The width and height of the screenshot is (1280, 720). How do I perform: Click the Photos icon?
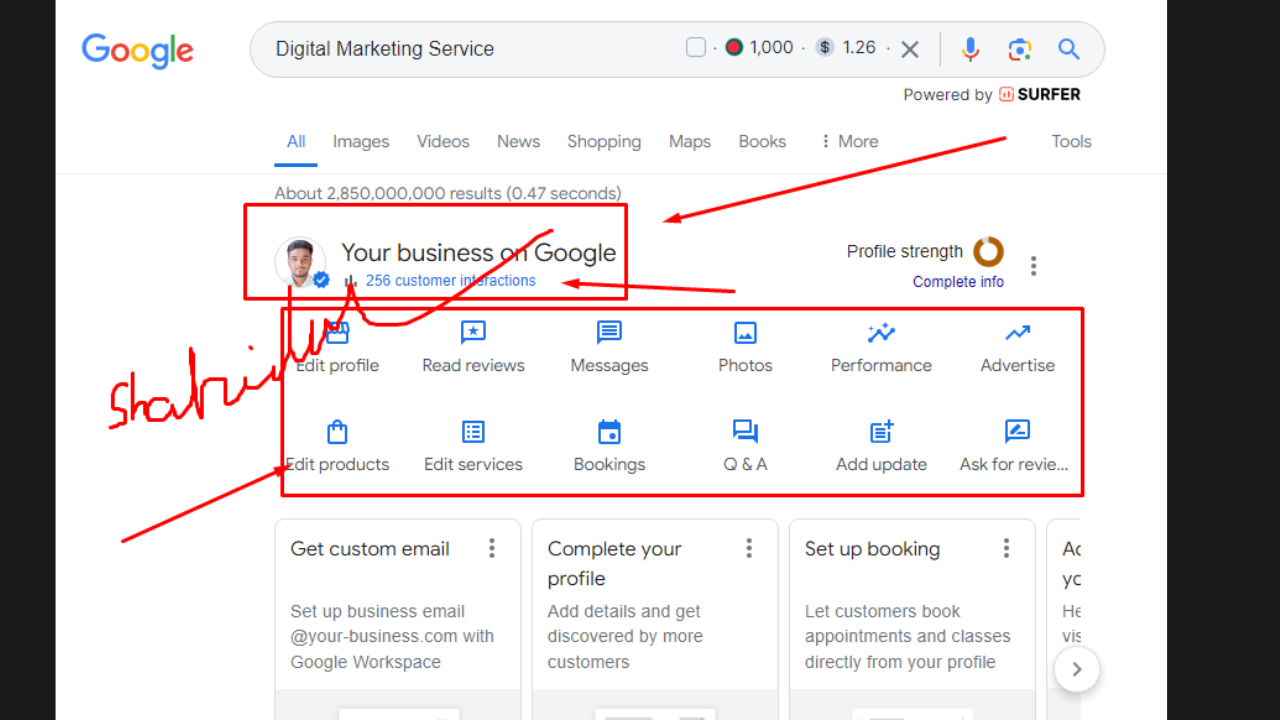[x=744, y=332]
